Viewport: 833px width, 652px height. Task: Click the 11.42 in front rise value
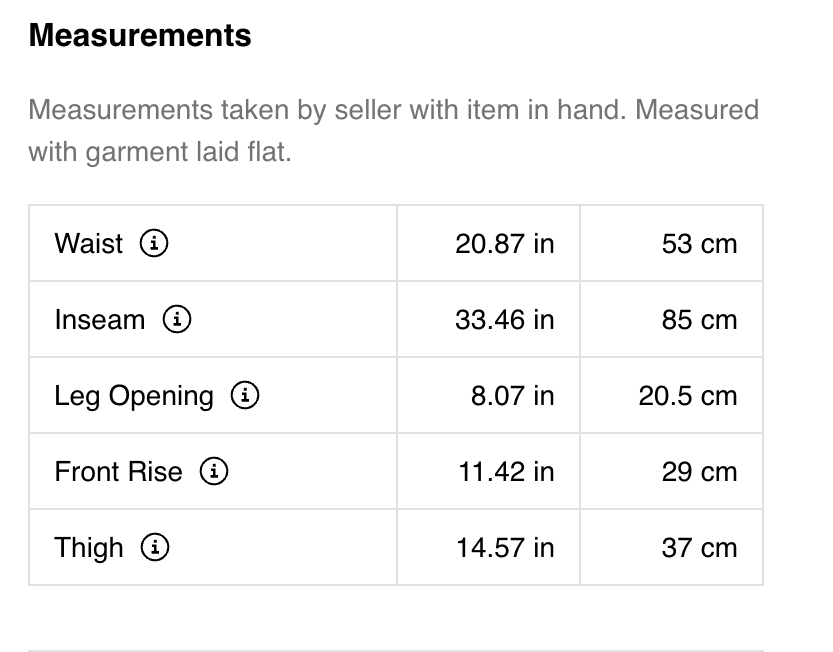506,472
